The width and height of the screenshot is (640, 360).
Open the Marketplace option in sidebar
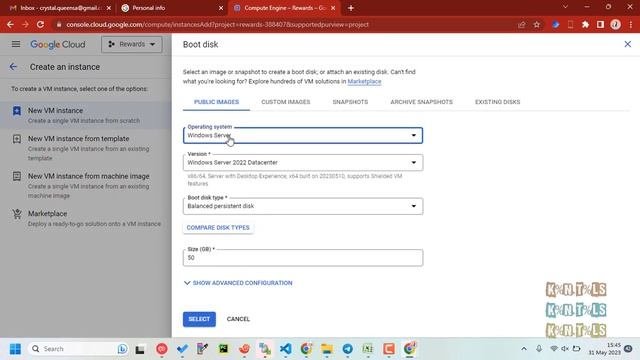coord(86,218)
